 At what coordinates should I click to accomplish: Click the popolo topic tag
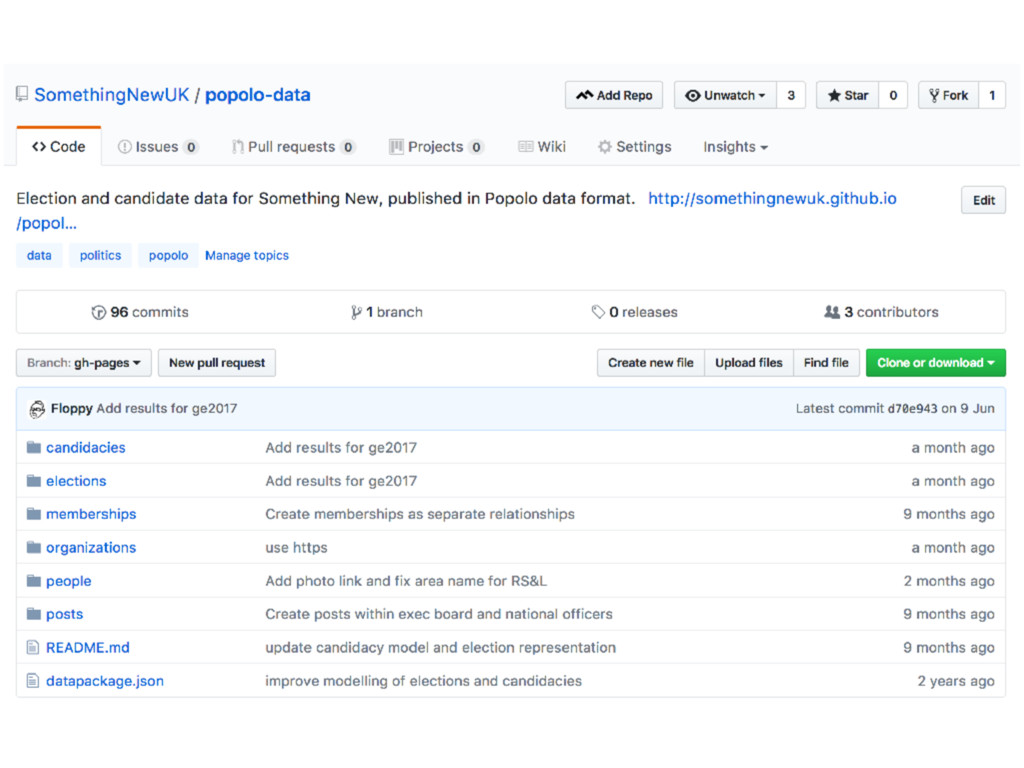[168, 255]
